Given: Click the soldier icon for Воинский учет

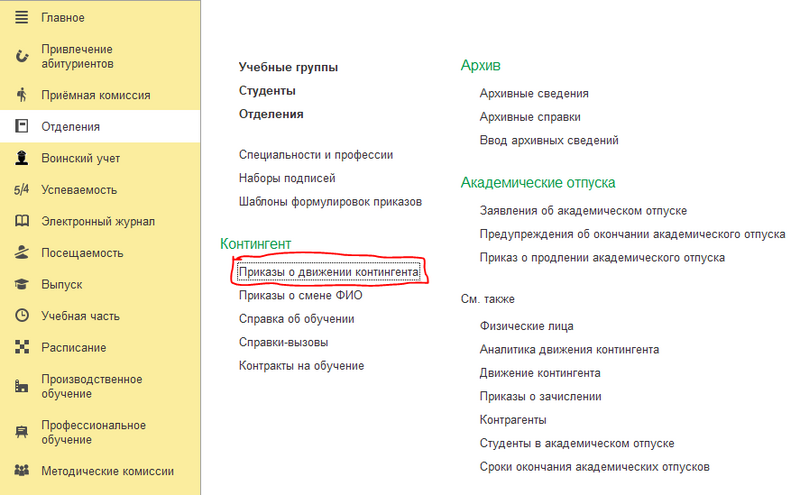Looking at the screenshot, I should 21,158.
